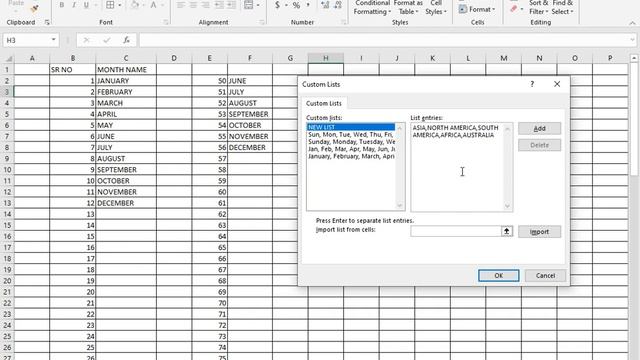Click the Format Painter brush icon
The image size is (640, 360).
[35, 9]
